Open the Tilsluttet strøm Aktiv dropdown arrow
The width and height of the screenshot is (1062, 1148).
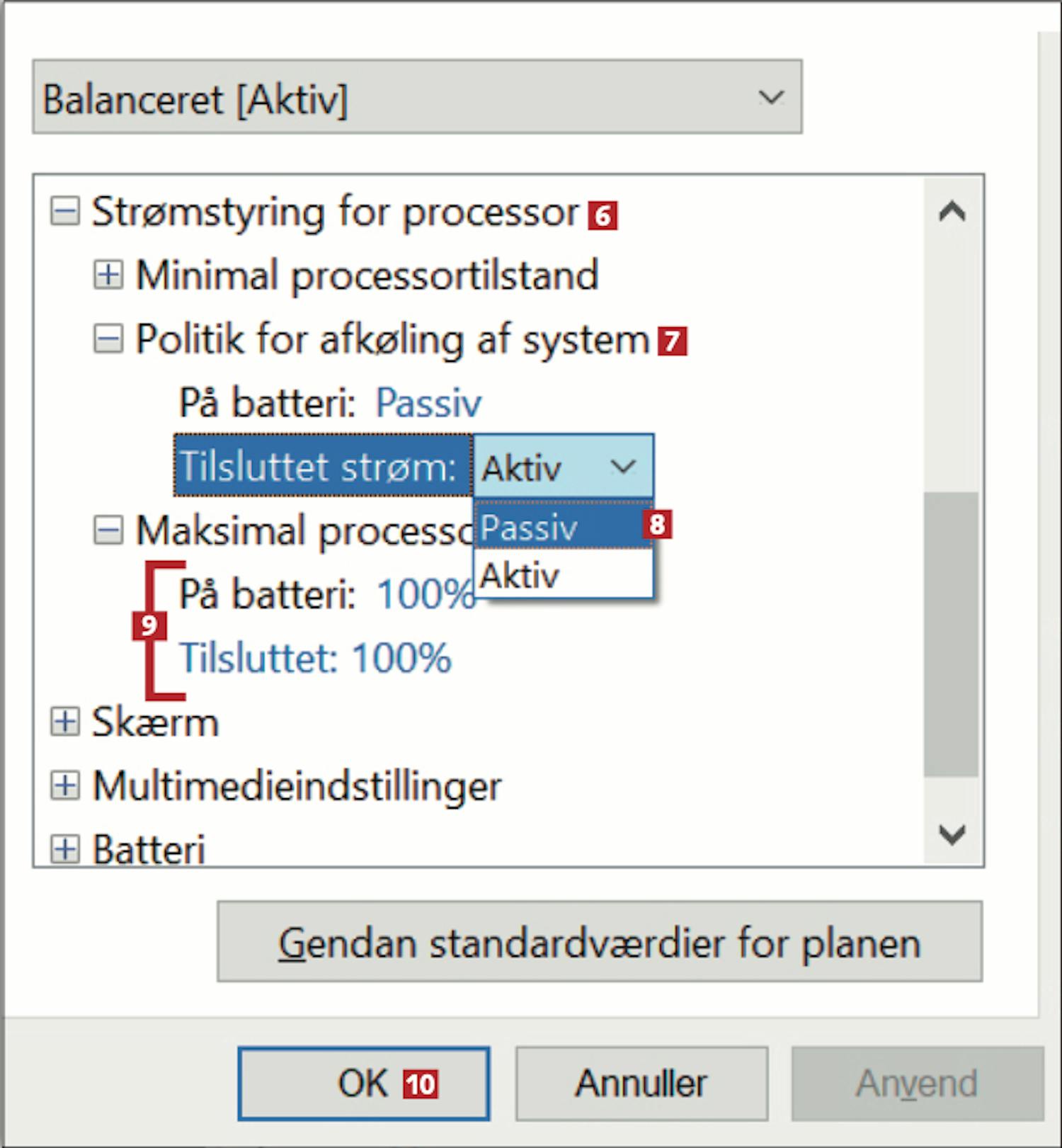pos(623,467)
